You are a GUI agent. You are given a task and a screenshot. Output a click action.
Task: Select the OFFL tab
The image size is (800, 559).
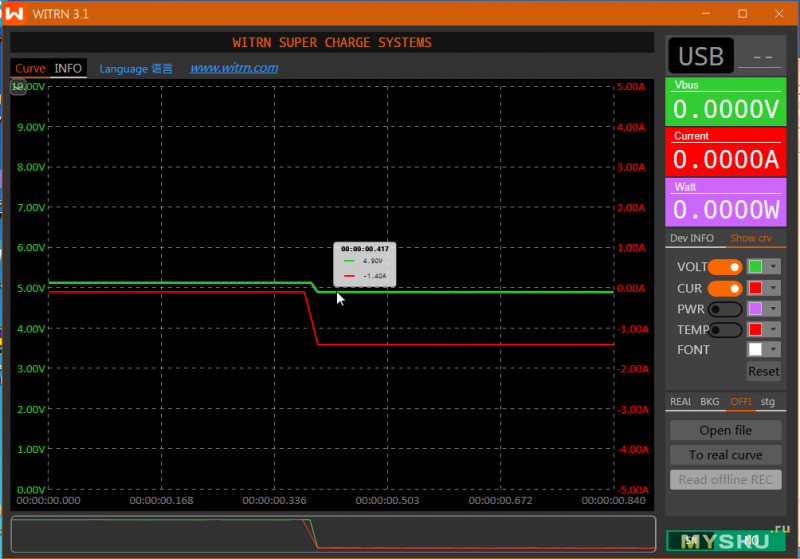(x=741, y=402)
